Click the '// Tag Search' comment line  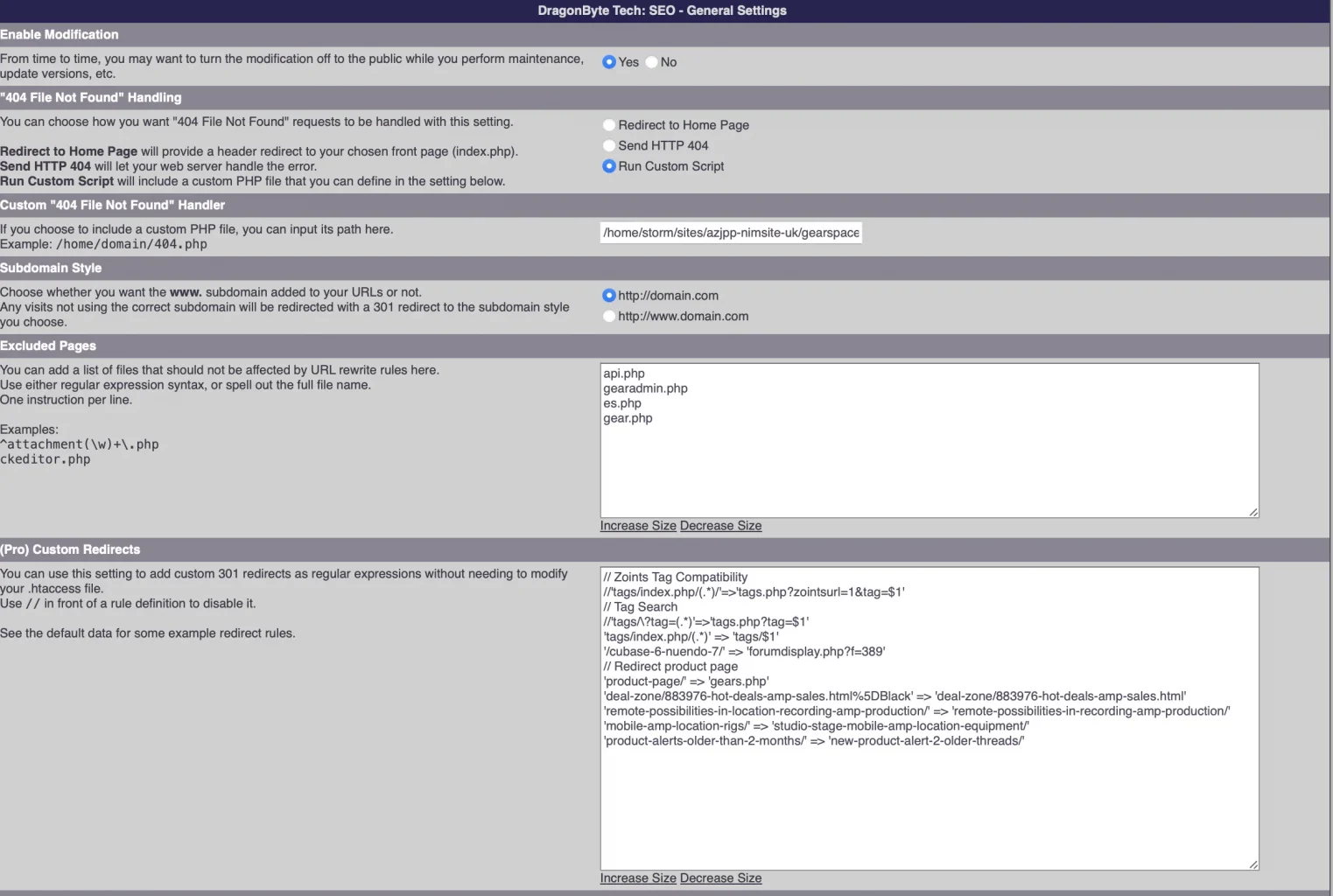[x=640, y=607]
